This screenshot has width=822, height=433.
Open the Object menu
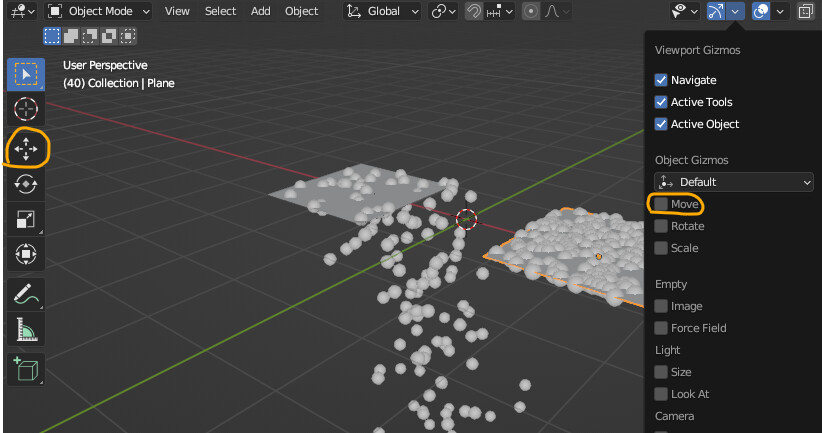tap(301, 11)
